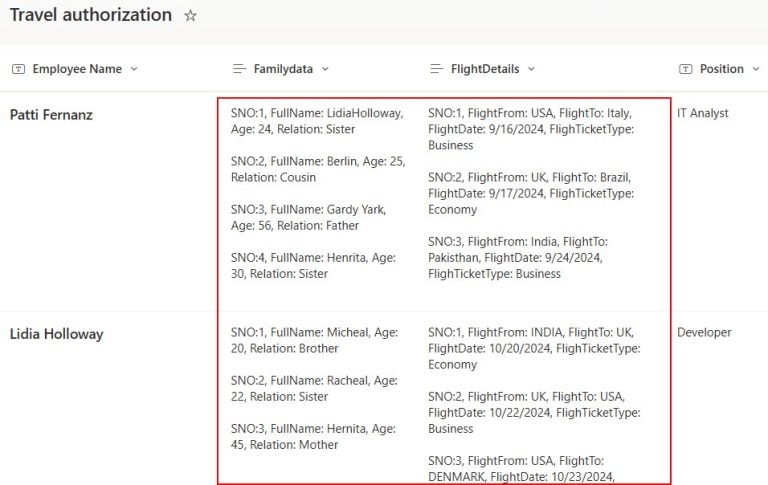
Task: Click the Travel authorization list title
Action: coord(91,15)
